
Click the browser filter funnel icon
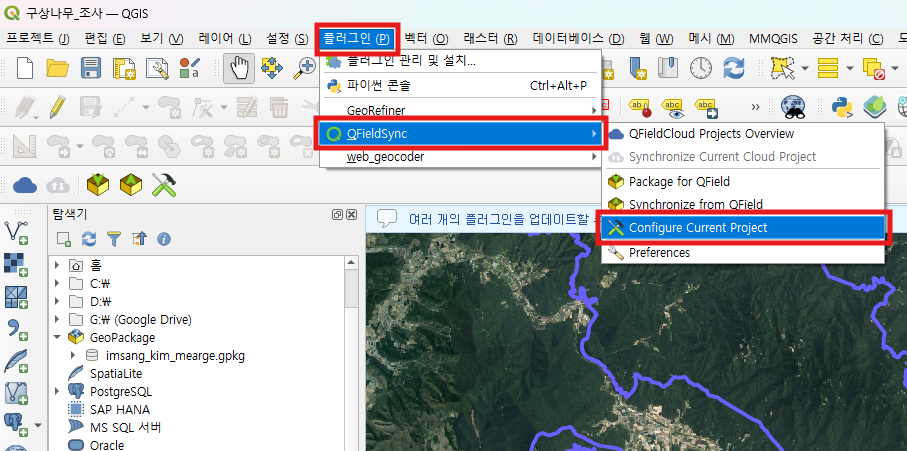pos(114,238)
